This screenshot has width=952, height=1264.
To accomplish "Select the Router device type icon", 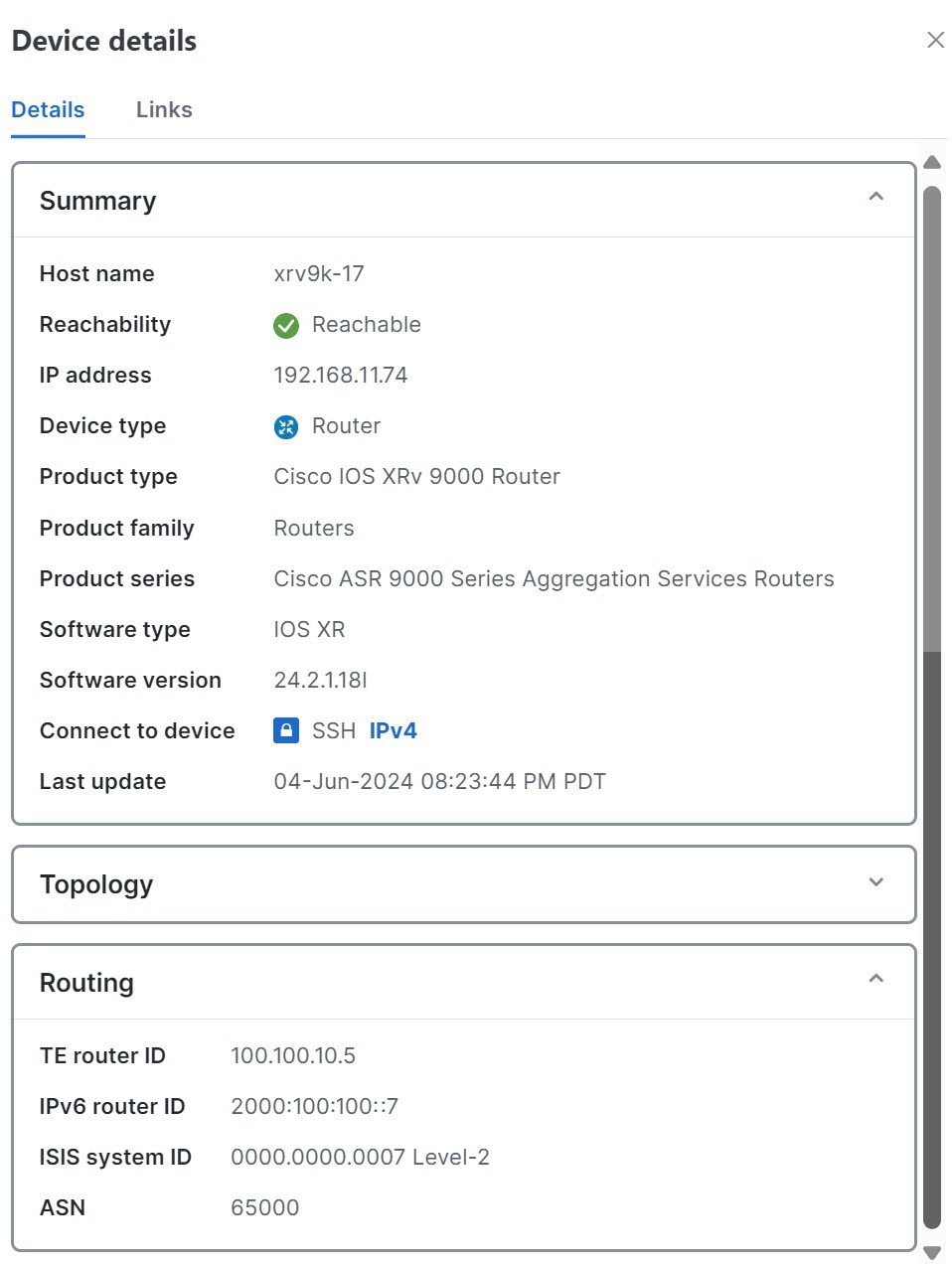I will [x=285, y=426].
